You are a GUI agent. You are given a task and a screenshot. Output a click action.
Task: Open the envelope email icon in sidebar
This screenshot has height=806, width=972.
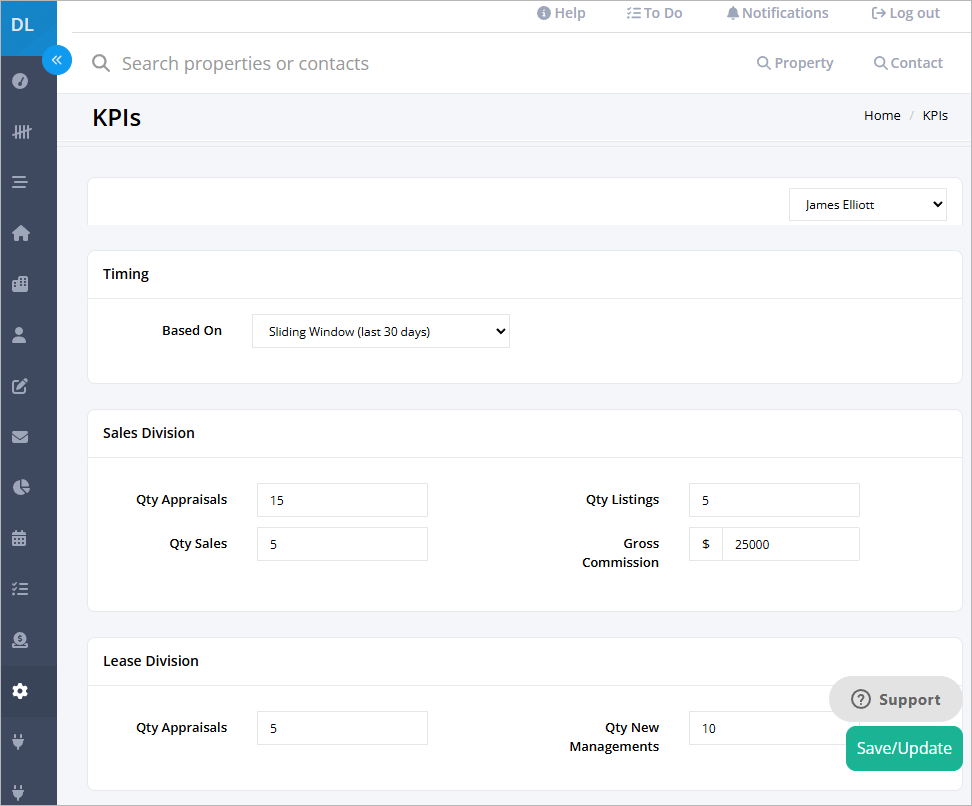tap(20, 437)
